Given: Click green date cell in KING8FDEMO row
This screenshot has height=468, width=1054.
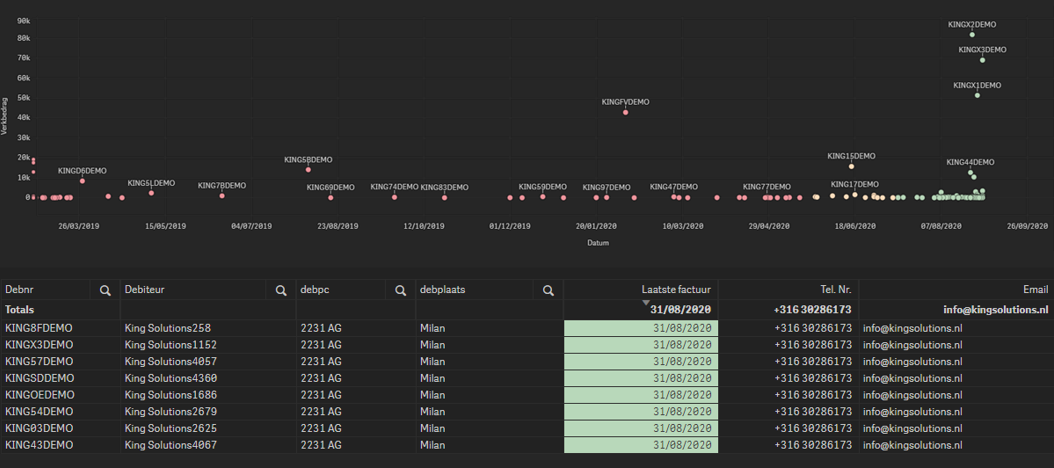Looking at the screenshot, I should pyautogui.click(x=641, y=328).
